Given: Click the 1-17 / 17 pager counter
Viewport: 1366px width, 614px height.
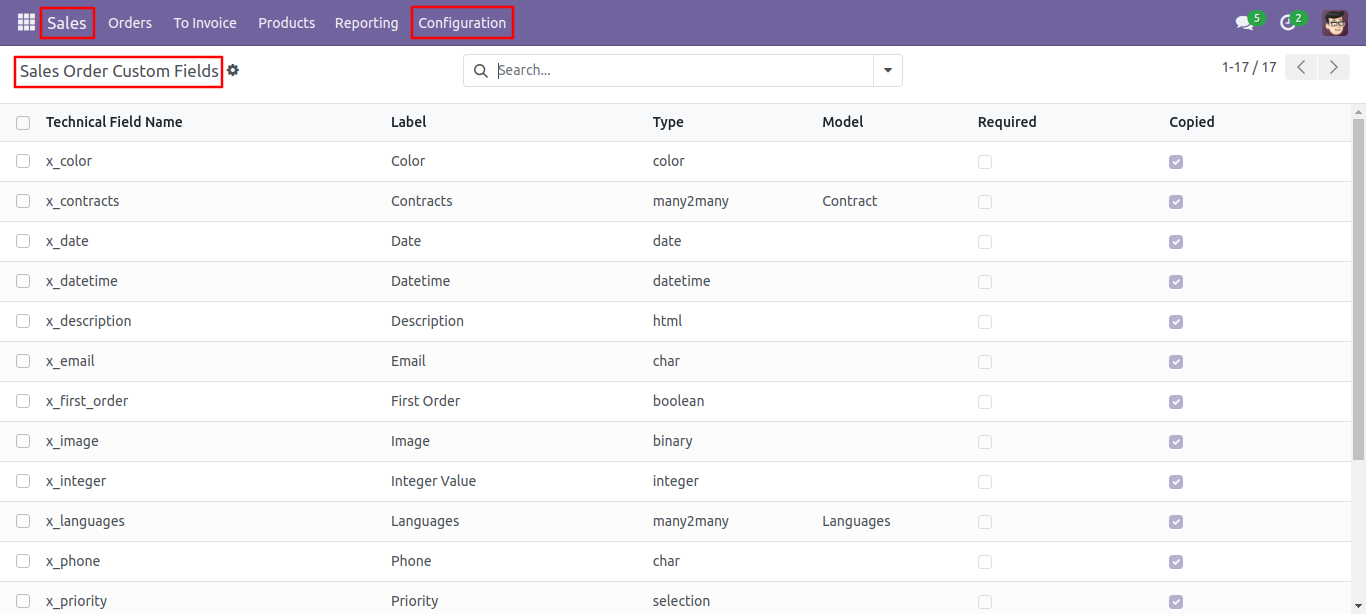Looking at the screenshot, I should click(x=1249, y=67).
